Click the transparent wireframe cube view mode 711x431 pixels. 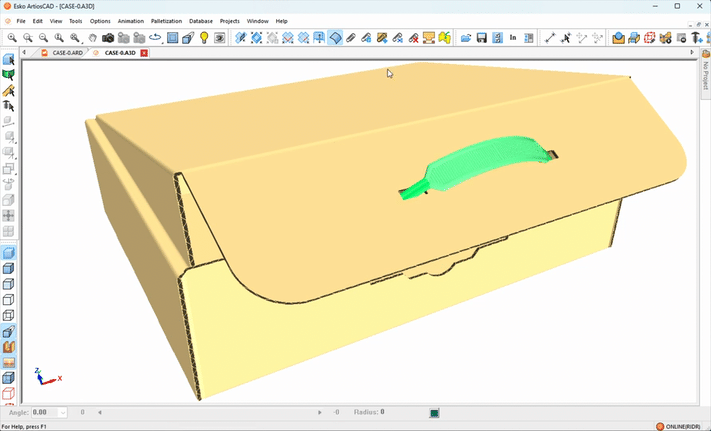(x=8, y=315)
